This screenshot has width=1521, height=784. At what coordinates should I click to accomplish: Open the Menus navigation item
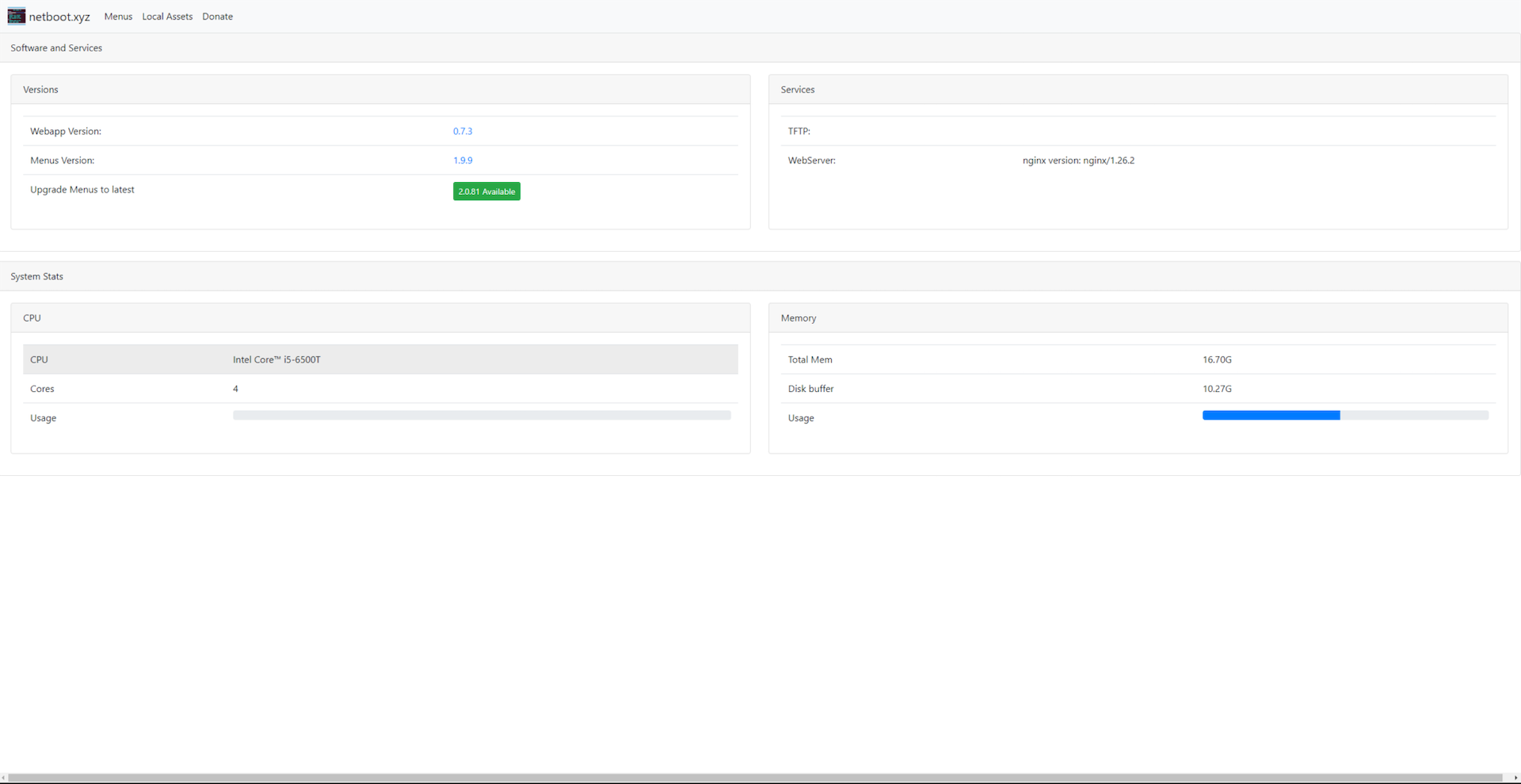click(x=118, y=17)
